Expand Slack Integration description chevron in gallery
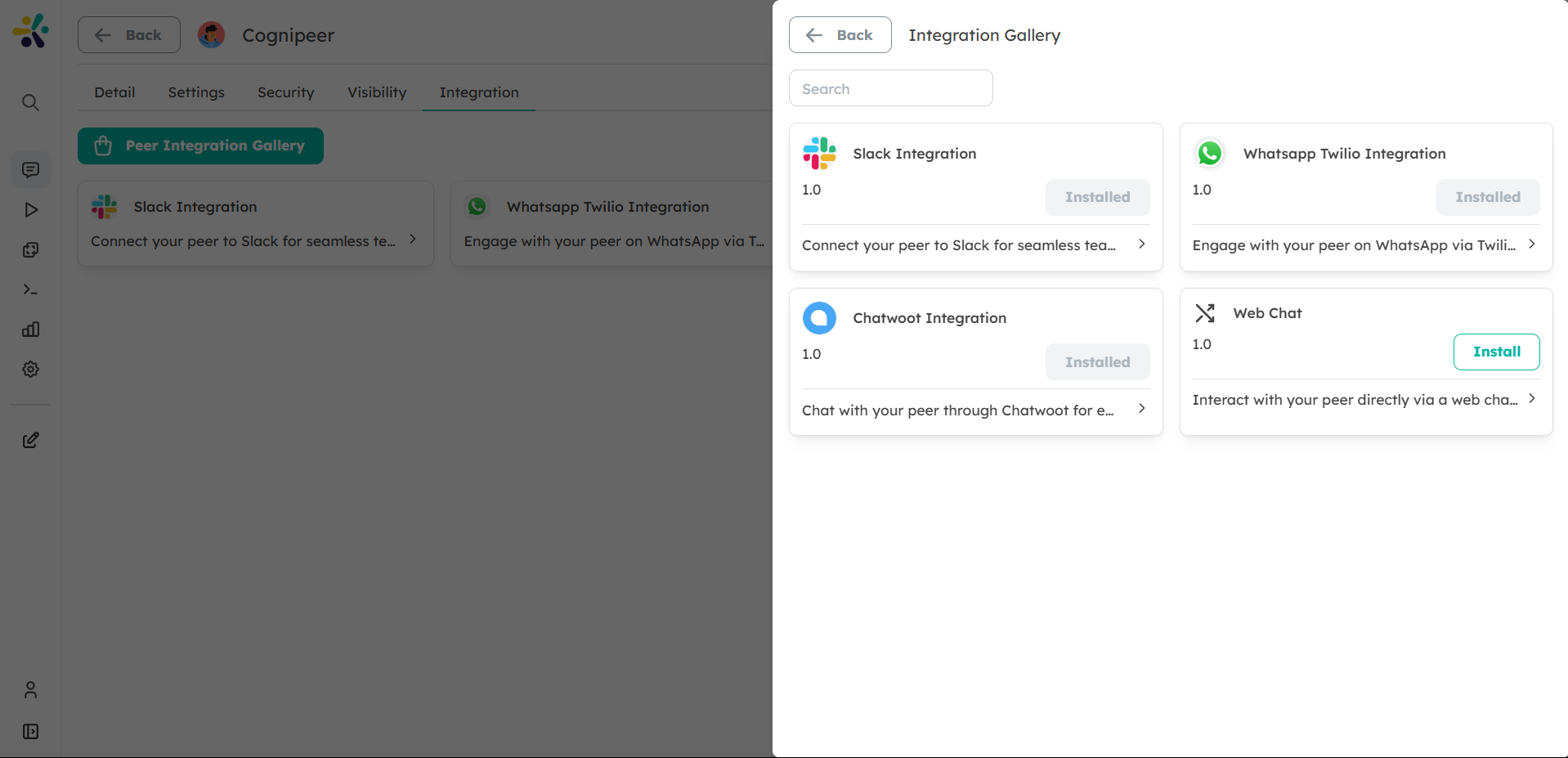1568x758 pixels. (x=1141, y=244)
